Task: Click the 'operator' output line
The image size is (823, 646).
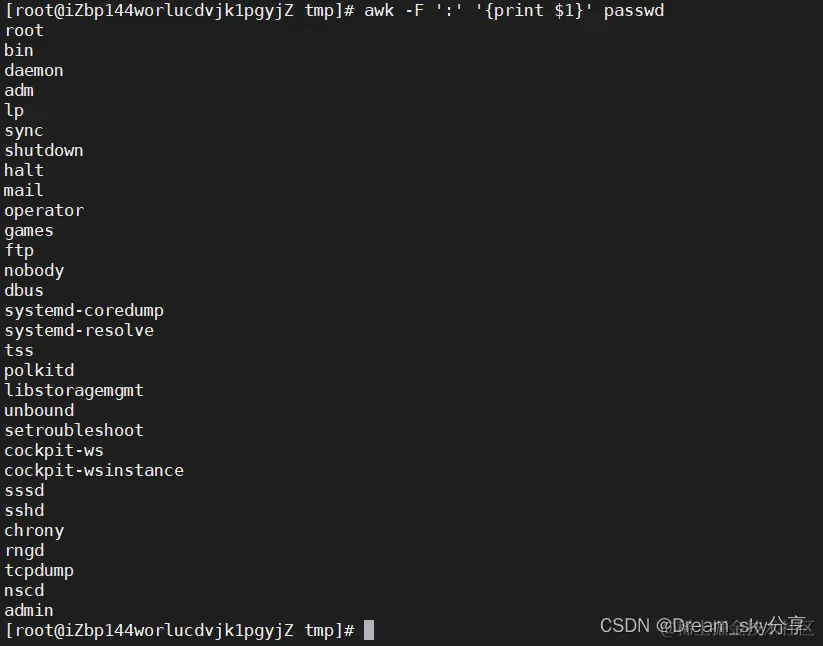Action: 44,210
